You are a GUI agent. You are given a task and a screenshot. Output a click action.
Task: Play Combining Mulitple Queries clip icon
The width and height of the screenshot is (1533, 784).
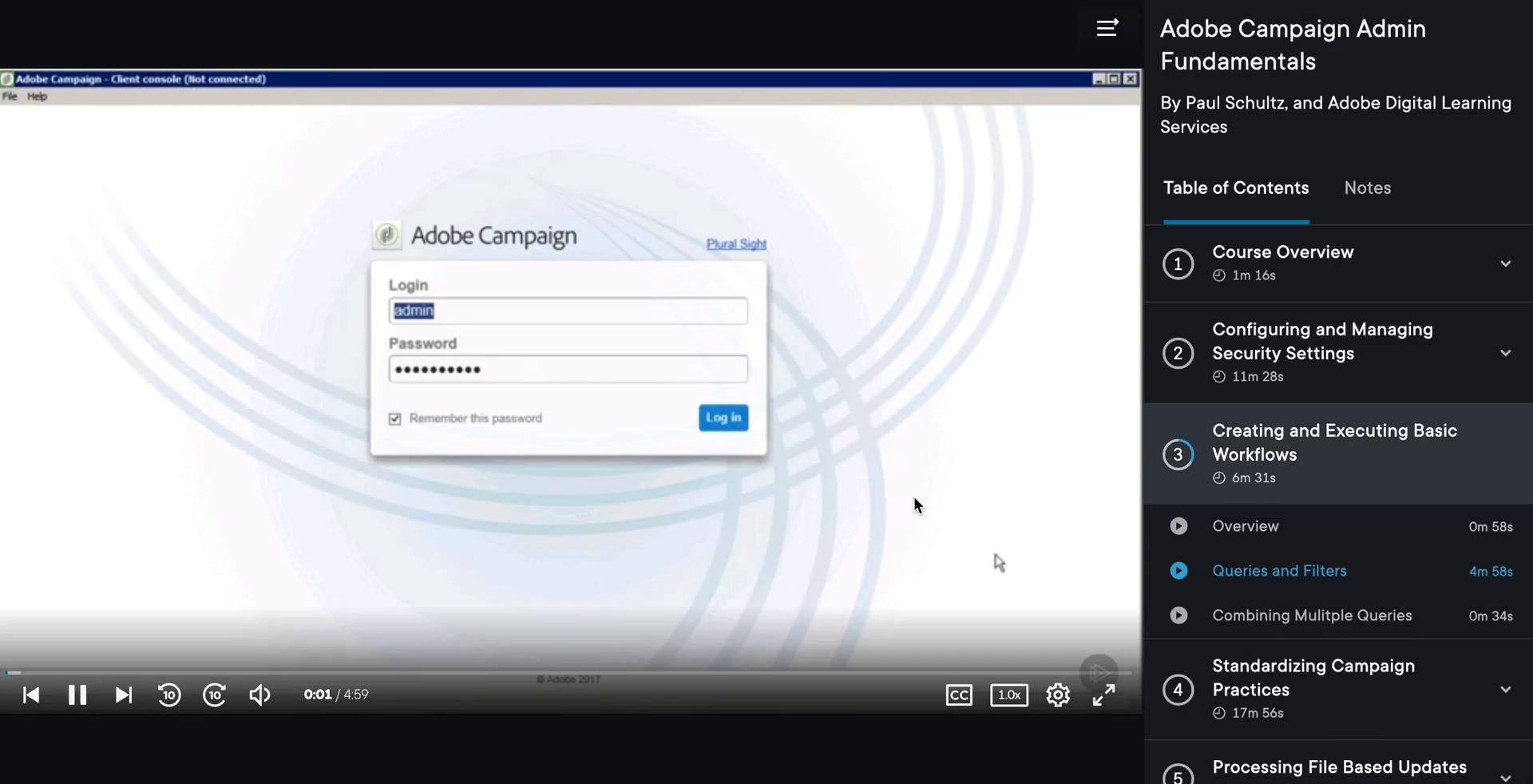click(x=1178, y=616)
